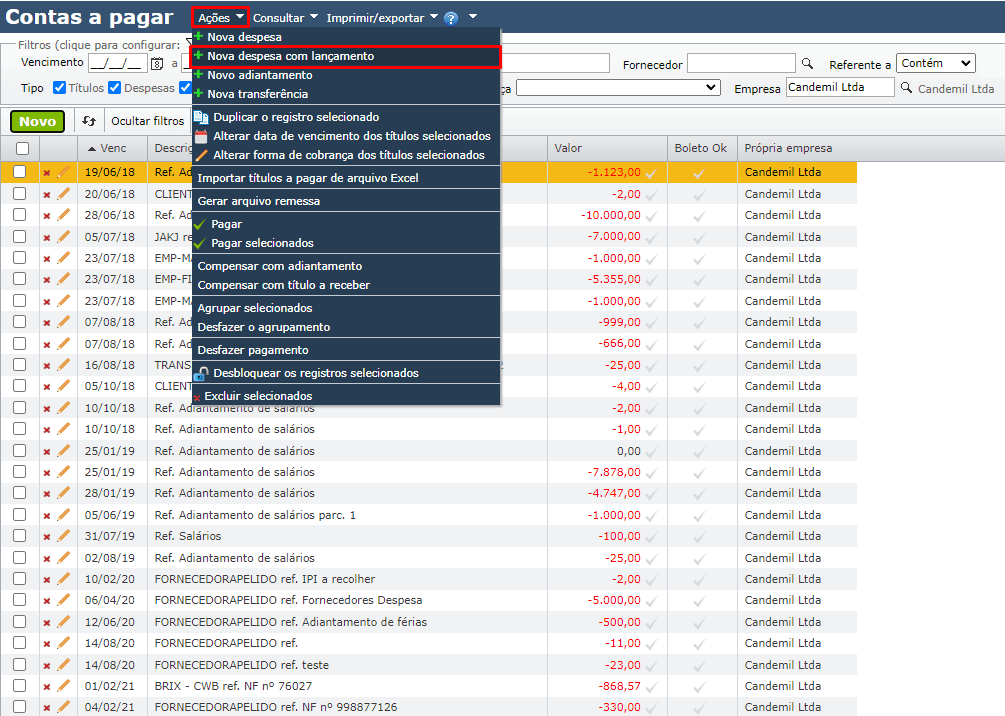Click checkmark beside value -868,57
The width and height of the screenshot is (1005, 716).
[x=651, y=687]
